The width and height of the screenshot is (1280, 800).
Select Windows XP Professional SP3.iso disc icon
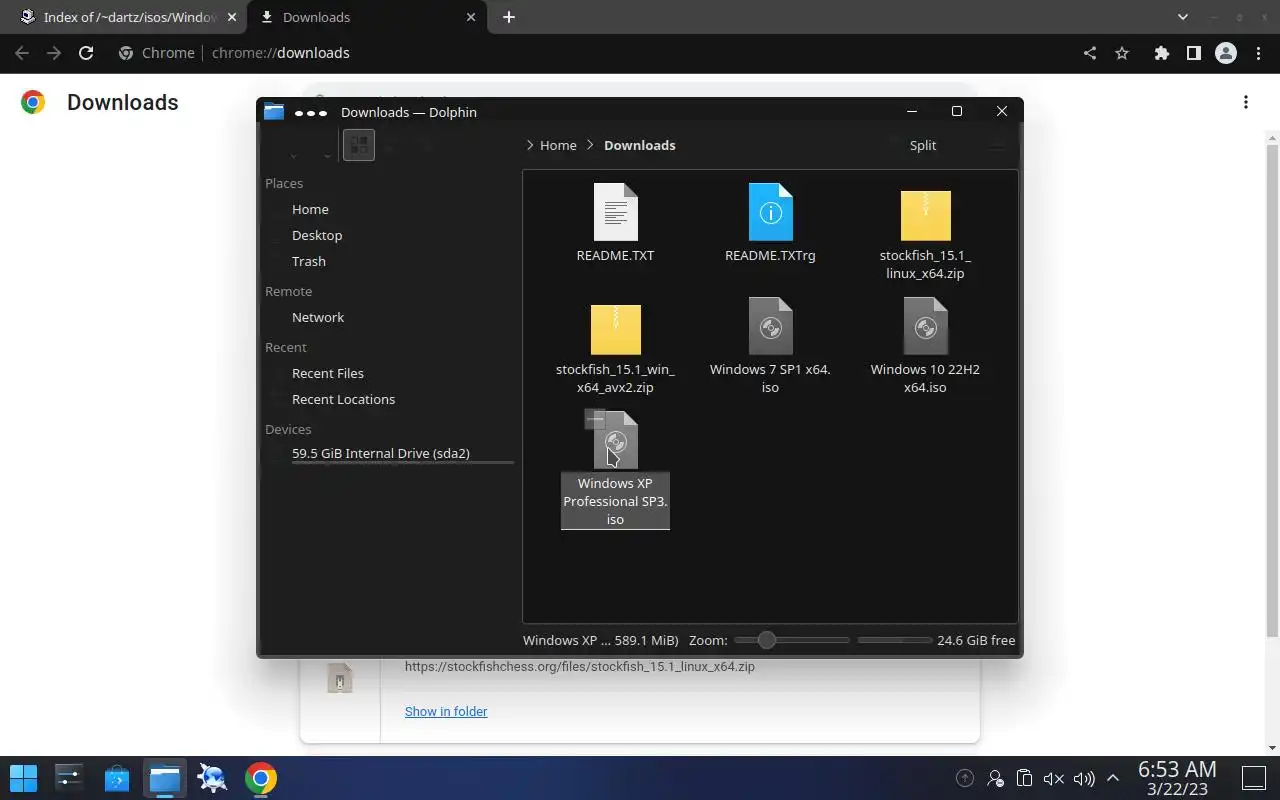616,440
